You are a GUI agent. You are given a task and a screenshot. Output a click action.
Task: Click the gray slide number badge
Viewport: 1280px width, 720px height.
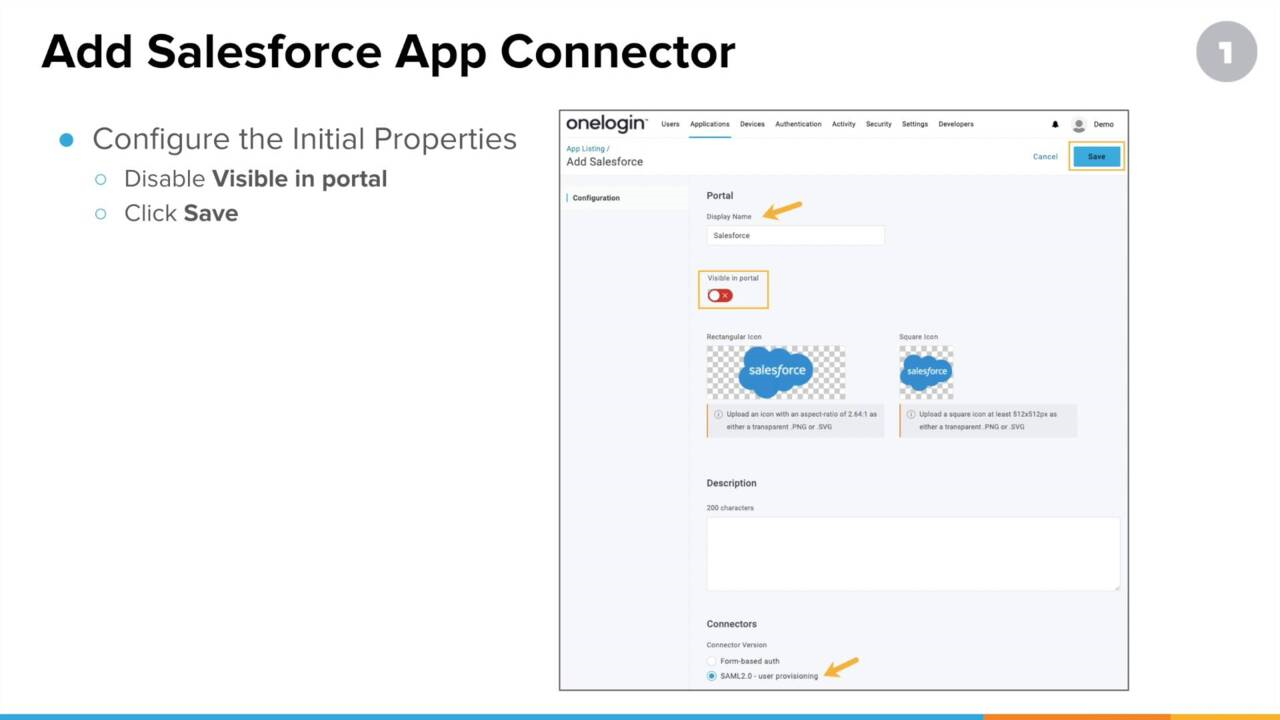click(1226, 51)
